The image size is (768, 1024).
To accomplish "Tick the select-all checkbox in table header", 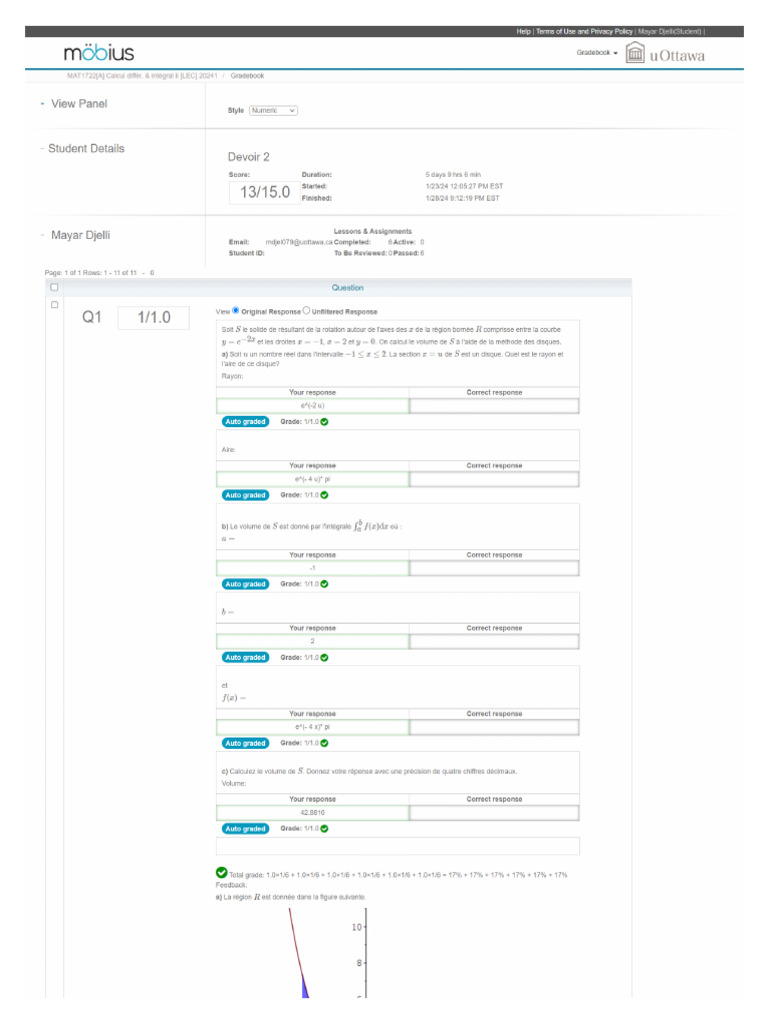I will click(54, 288).
